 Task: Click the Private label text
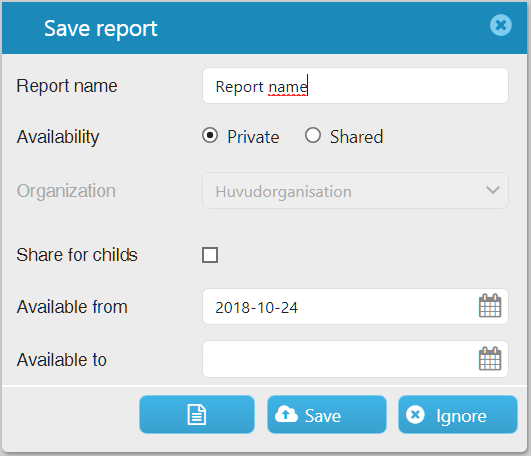253,137
